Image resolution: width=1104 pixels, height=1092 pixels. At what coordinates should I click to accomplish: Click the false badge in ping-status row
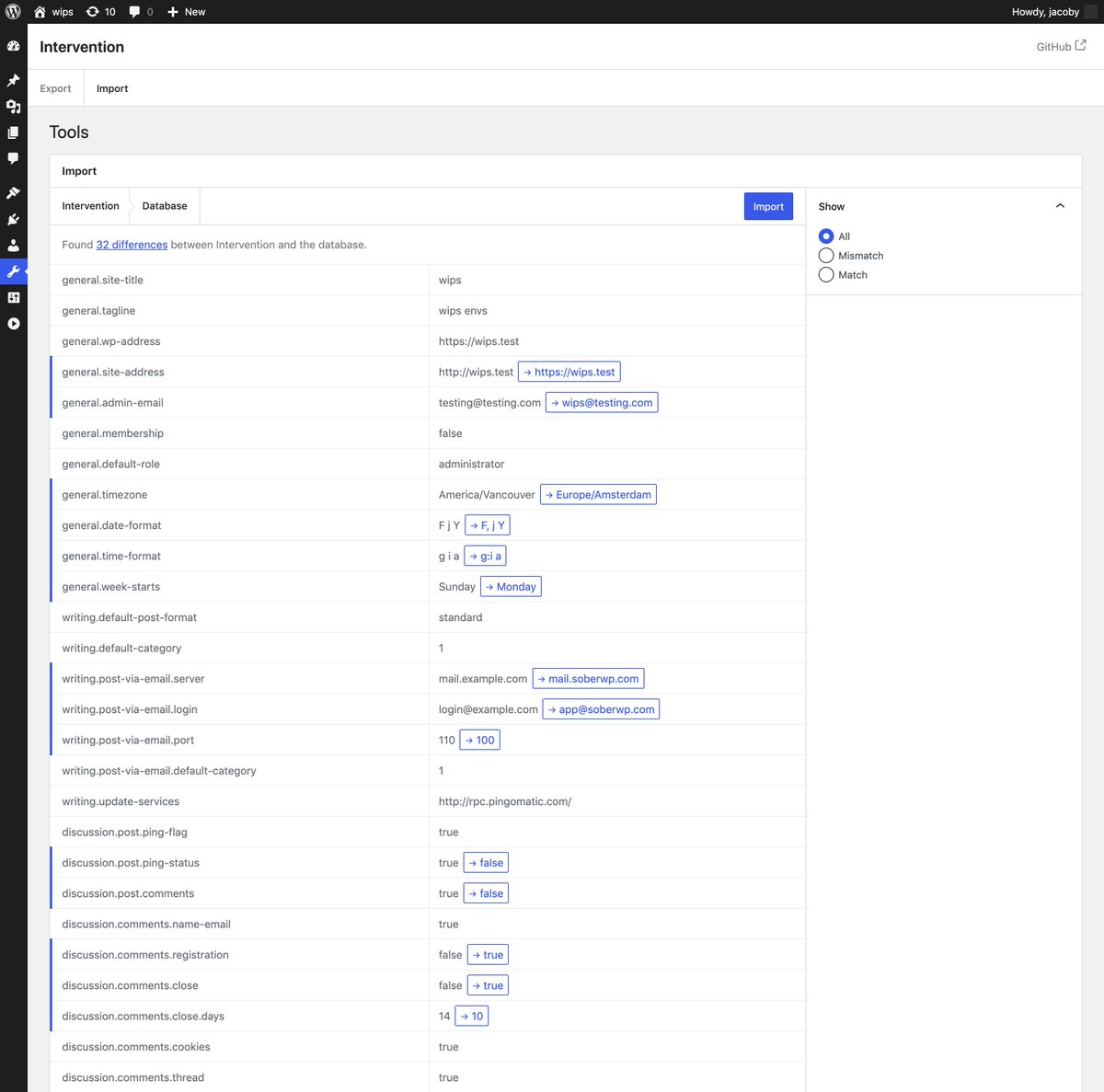486,863
